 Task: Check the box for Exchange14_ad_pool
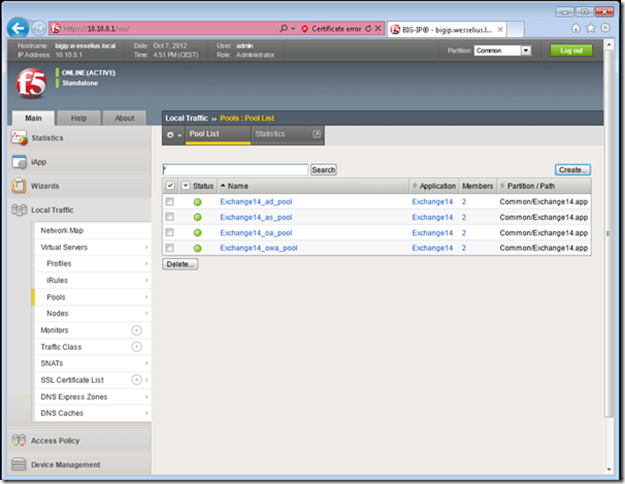point(170,202)
